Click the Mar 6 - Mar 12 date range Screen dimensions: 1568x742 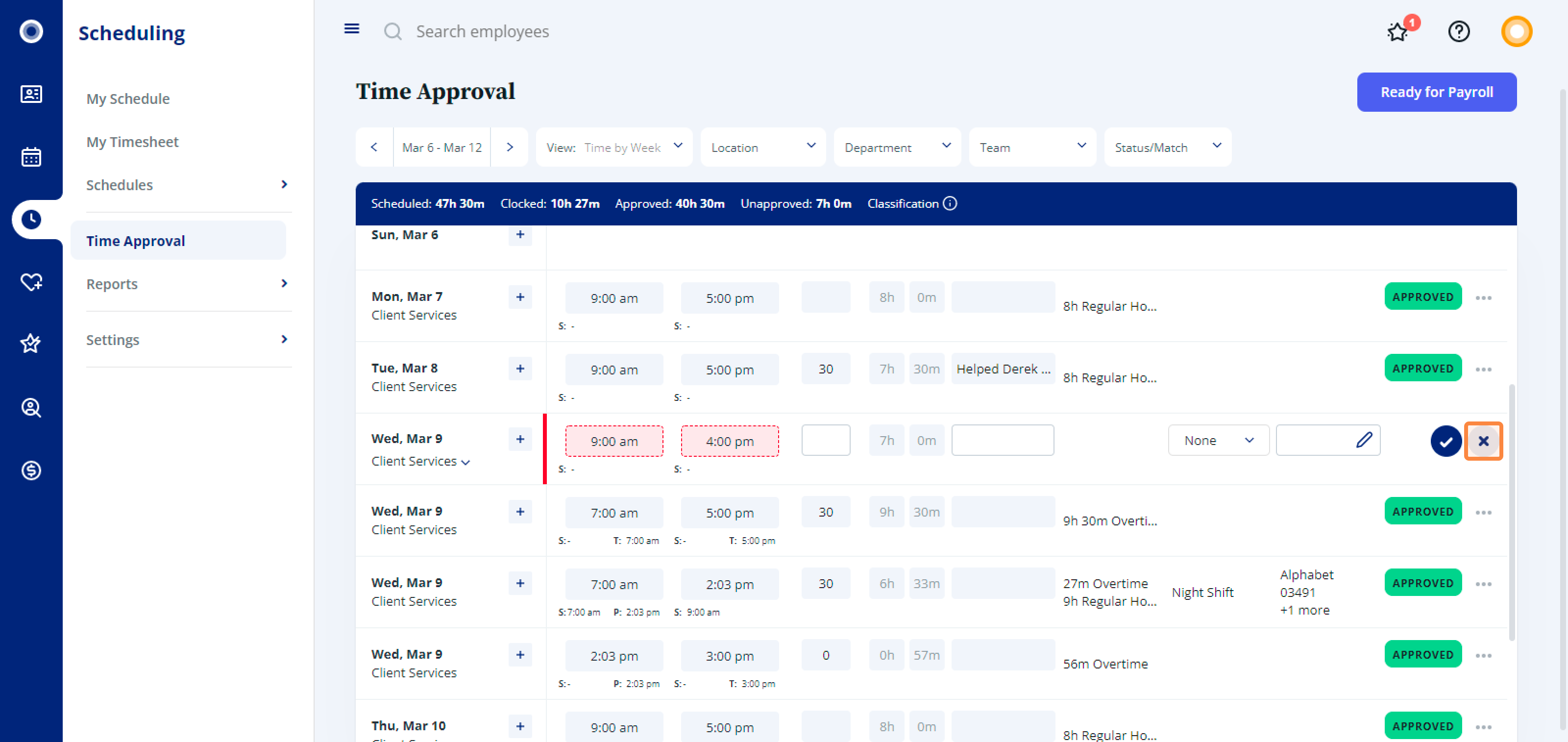442,148
